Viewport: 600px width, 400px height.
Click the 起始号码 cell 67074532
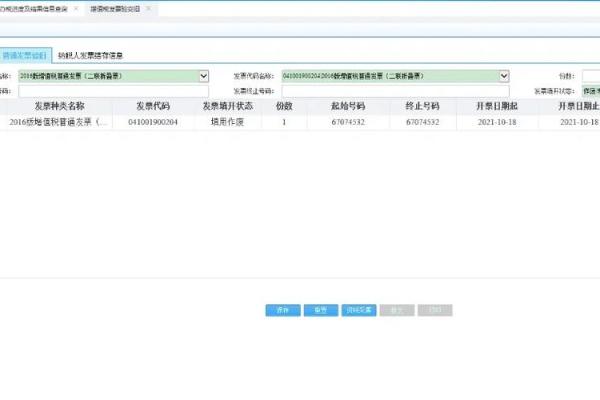pos(348,122)
